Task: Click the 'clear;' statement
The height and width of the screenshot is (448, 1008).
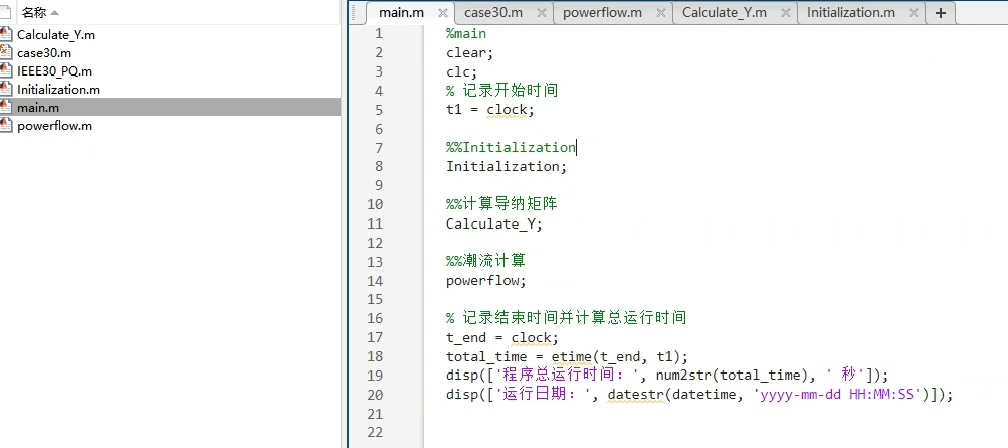Action: click(469, 53)
